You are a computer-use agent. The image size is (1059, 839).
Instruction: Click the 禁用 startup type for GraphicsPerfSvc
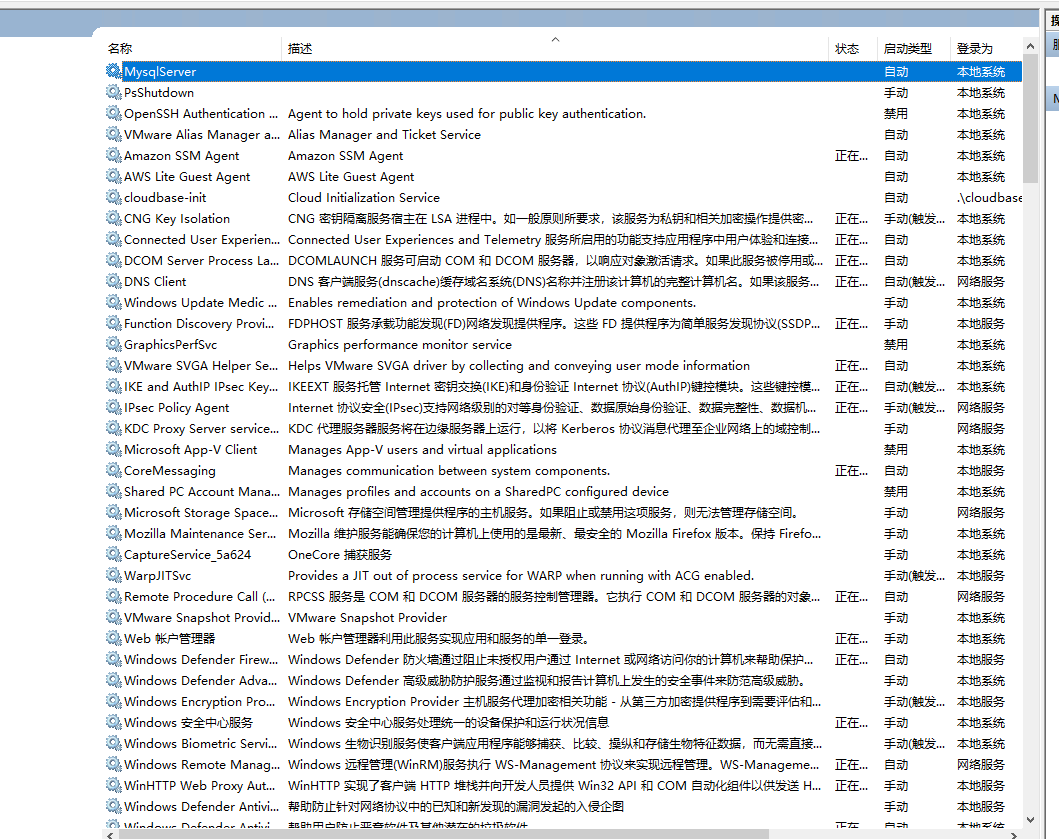point(896,345)
